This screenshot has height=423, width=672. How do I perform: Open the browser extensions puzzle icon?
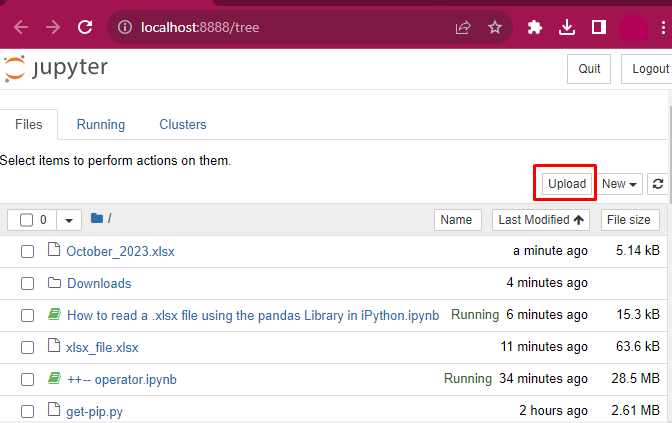[x=534, y=27]
